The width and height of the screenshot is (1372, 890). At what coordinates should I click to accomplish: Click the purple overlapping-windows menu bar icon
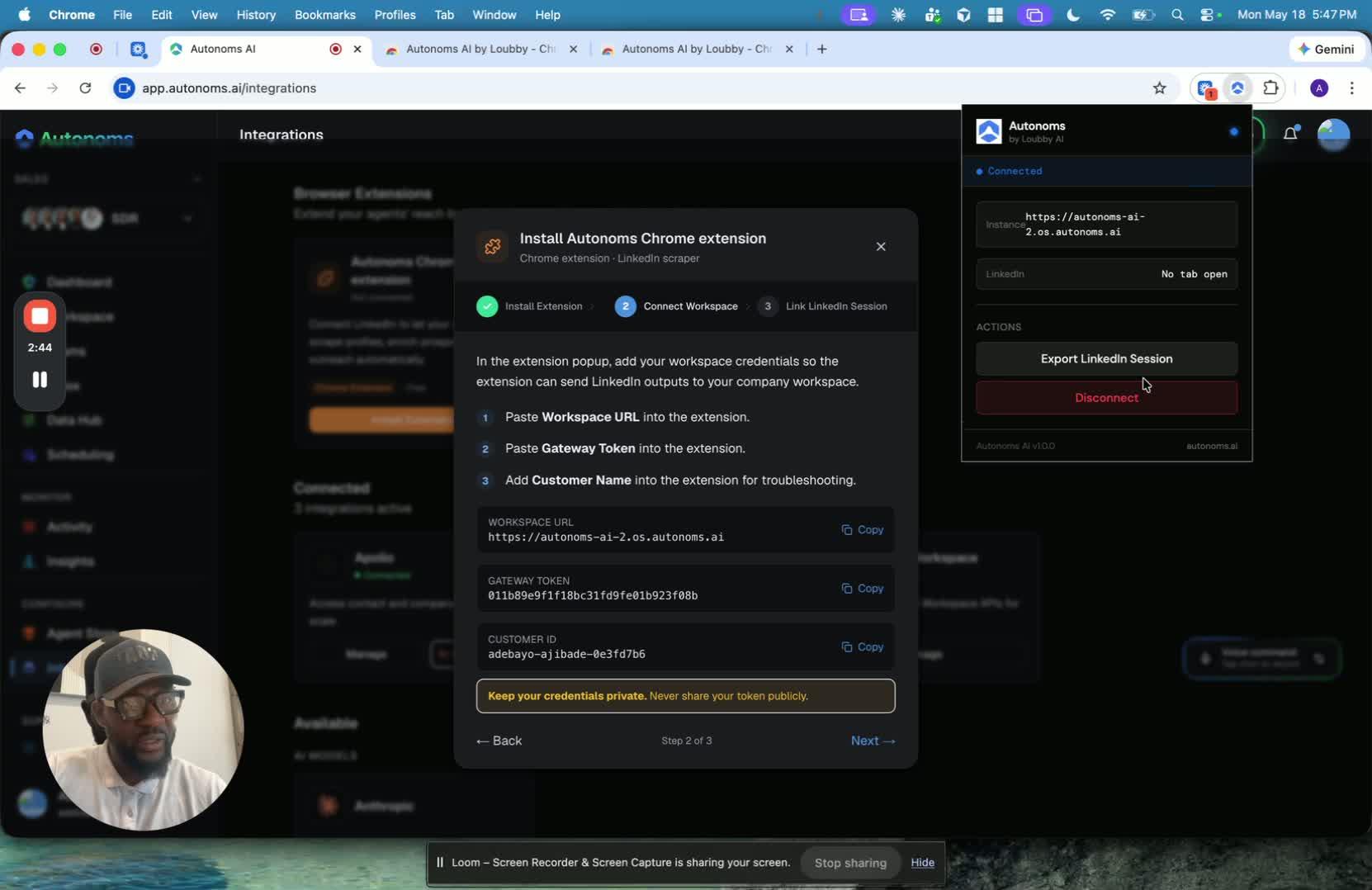1034,14
